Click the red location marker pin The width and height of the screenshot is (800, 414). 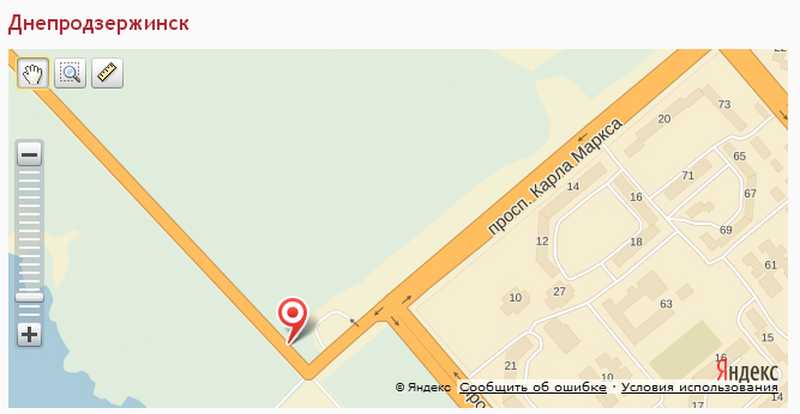[292, 319]
